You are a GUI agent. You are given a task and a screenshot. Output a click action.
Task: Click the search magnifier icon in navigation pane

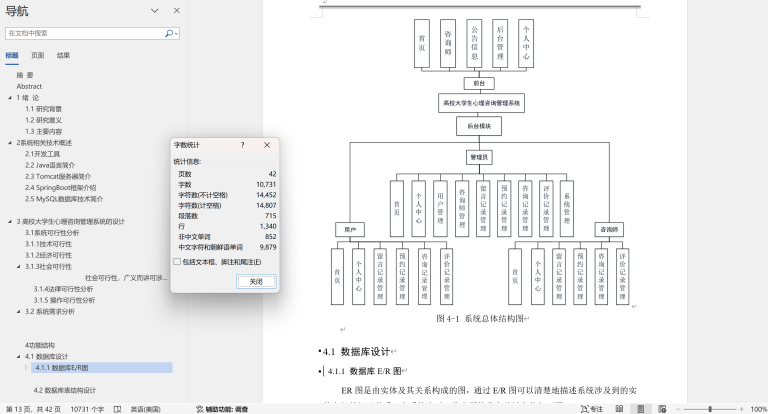click(166, 33)
